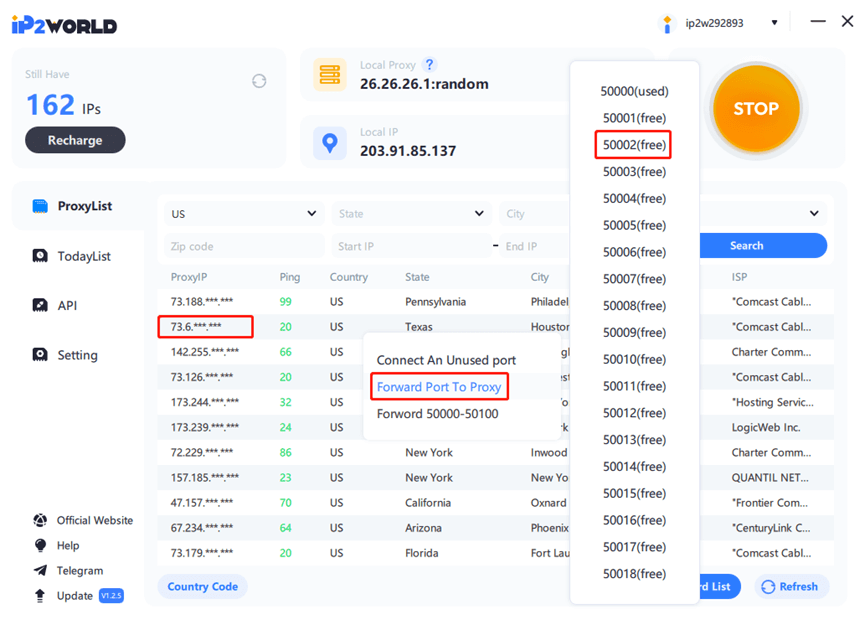Choose port 50013(free) from the list
The height and width of the screenshot is (625, 865).
[634, 440]
